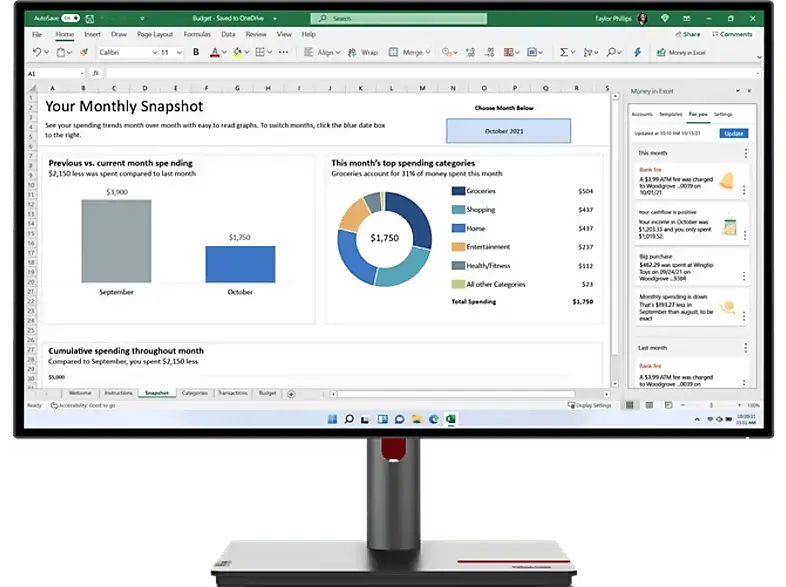
Task: Click Display Settings in status bar
Action: [x=590, y=405]
